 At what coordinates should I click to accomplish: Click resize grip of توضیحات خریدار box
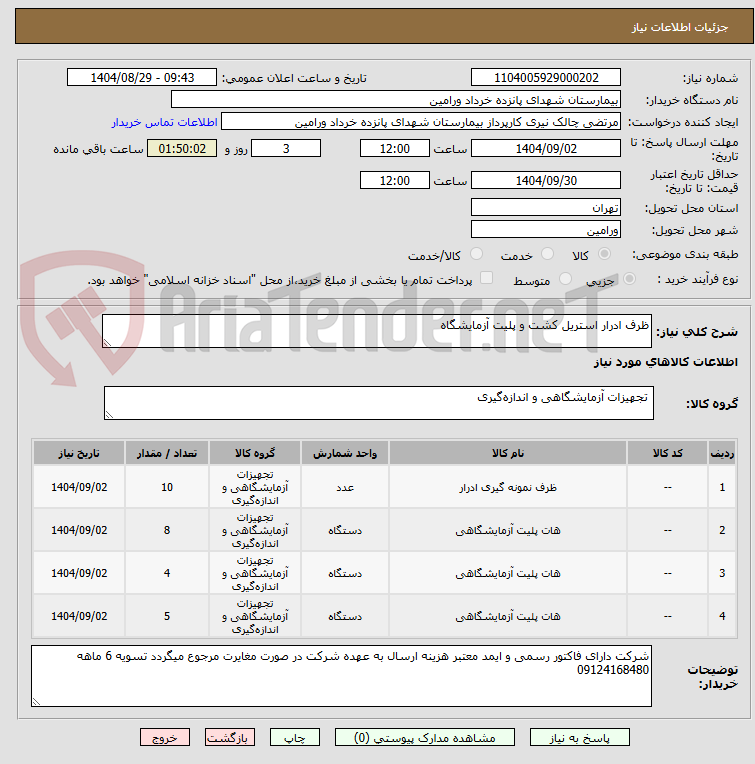[36, 701]
